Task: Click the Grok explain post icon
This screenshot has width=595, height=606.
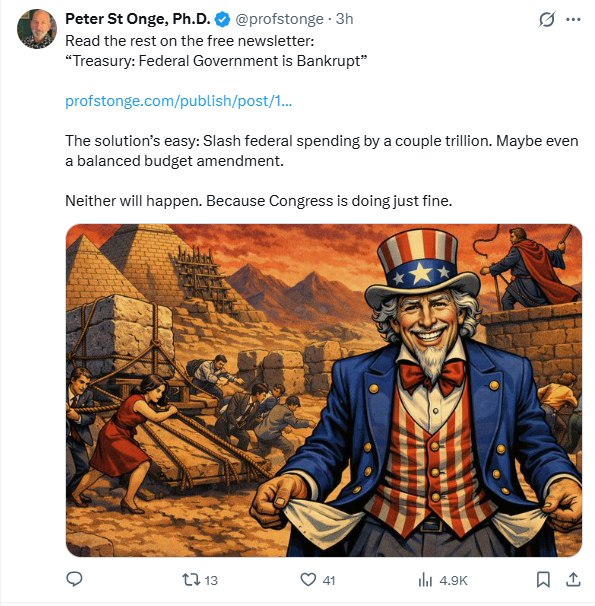Action: [x=547, y=19]
